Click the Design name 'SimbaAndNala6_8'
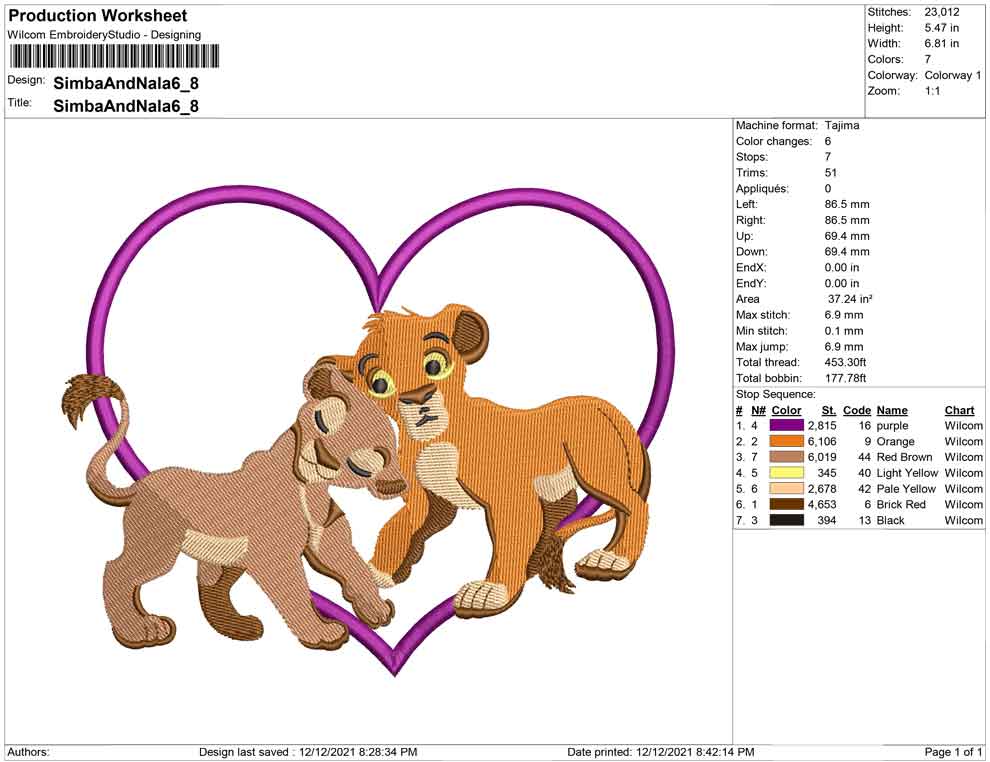 (x=126, y=83)
